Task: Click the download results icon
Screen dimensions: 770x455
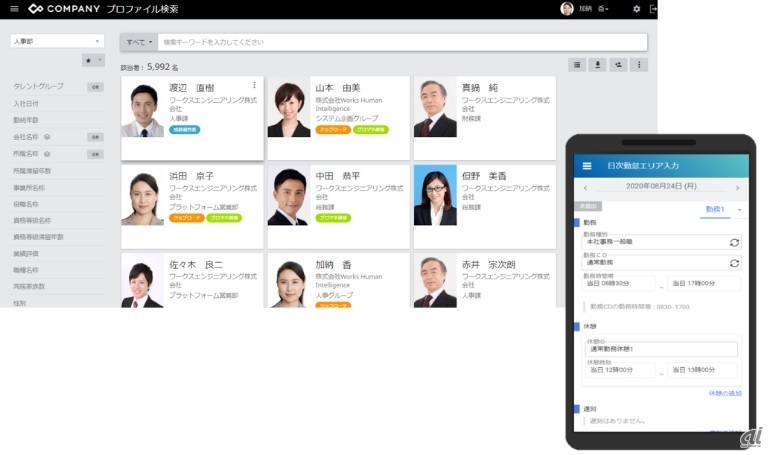Action: coord(598,65)
